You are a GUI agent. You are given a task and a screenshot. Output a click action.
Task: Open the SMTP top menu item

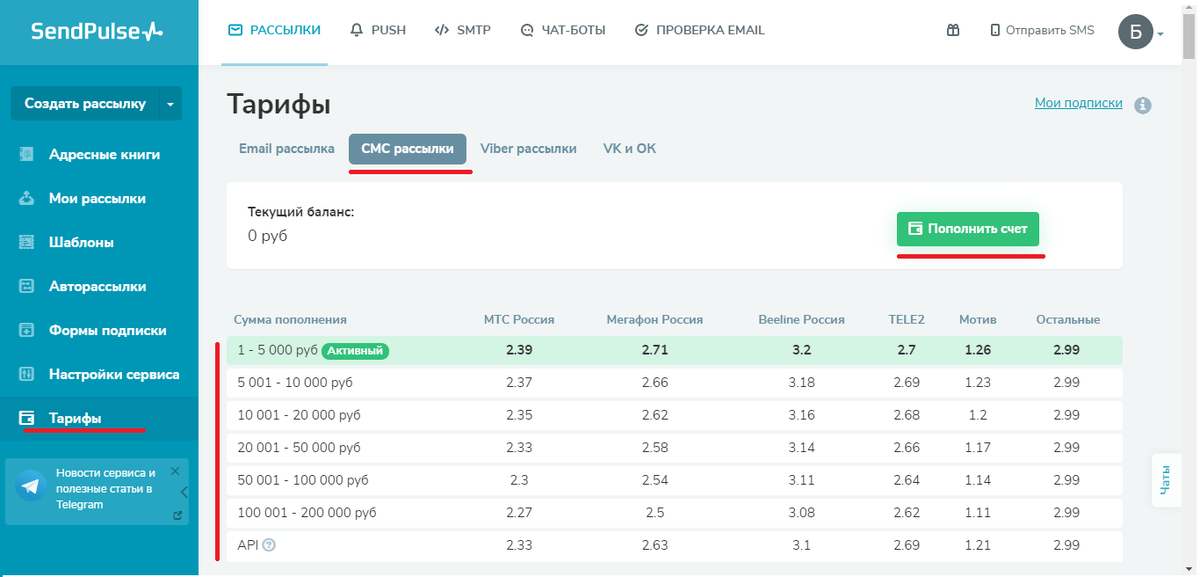click(463, 30)
